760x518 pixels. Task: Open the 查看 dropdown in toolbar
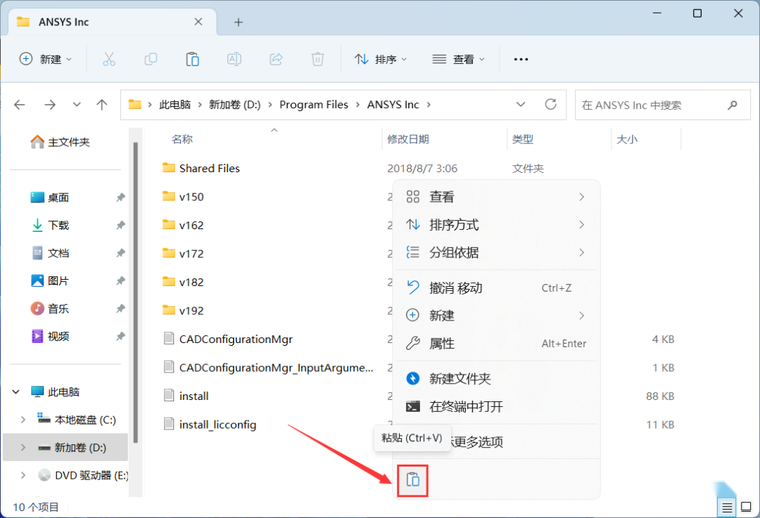pyautogui.click(x=458, y=59)
